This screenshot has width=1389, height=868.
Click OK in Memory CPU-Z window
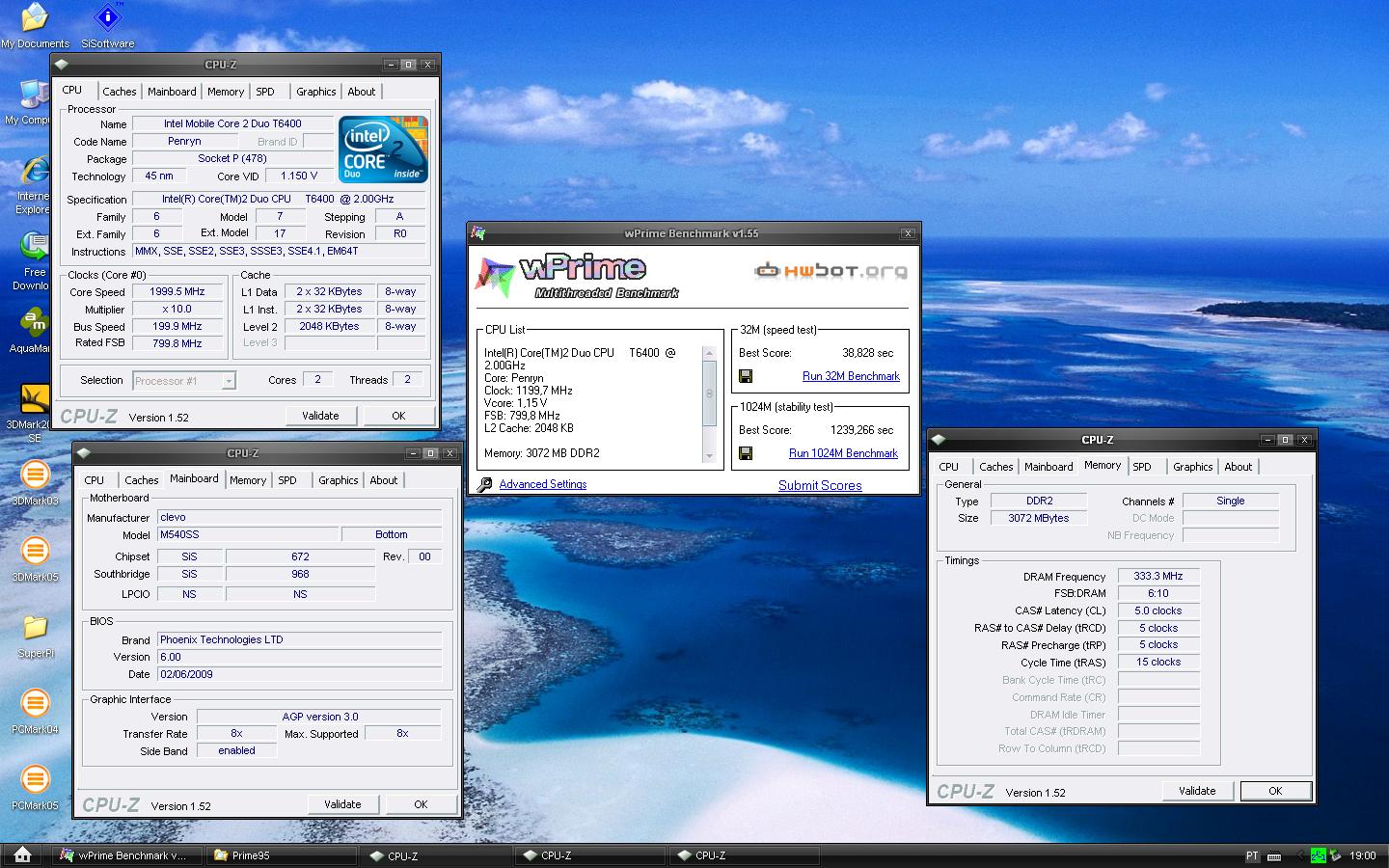click(x=1275, y=791)
